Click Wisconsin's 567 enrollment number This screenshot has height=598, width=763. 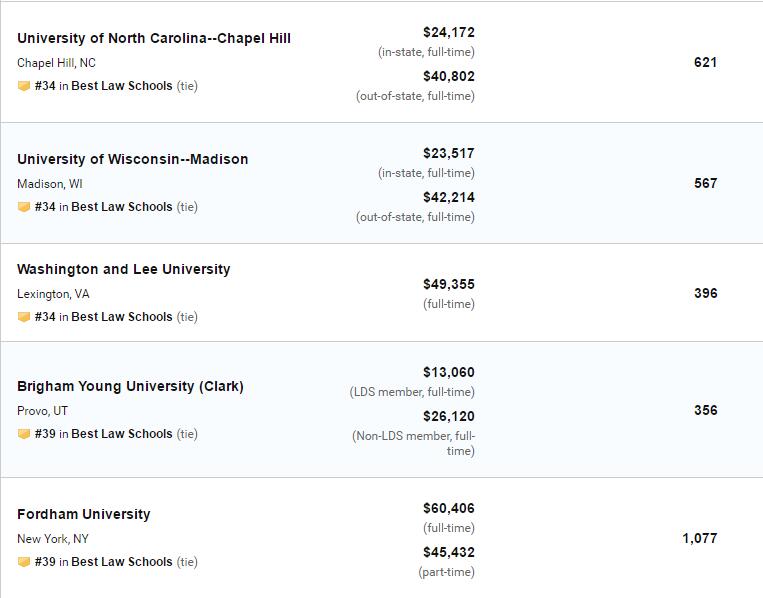(705, 183)
